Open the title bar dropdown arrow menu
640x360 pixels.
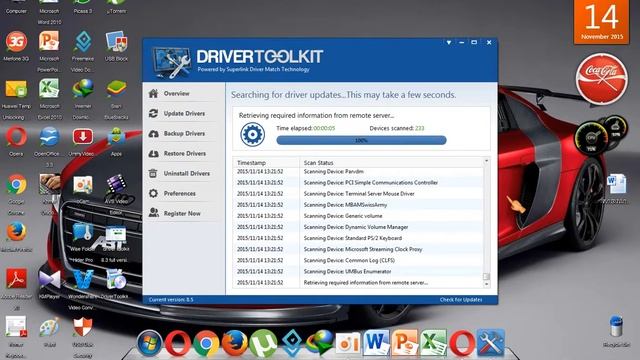449,42
